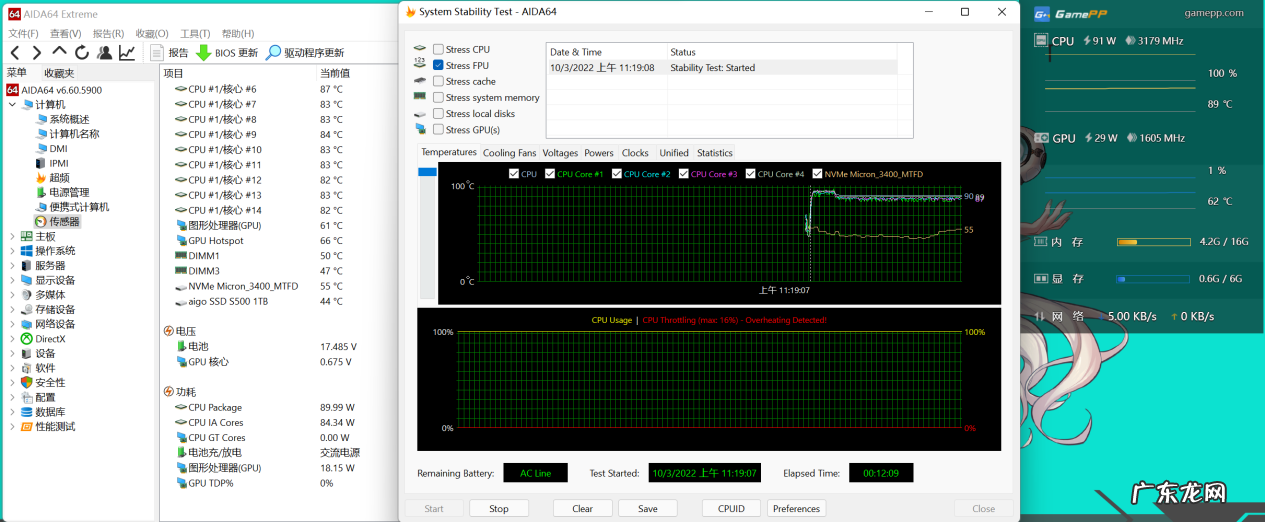Collapse the 计算机 tree node
This screenshot has height=522, width=1265.
click(x=13, y=104)
